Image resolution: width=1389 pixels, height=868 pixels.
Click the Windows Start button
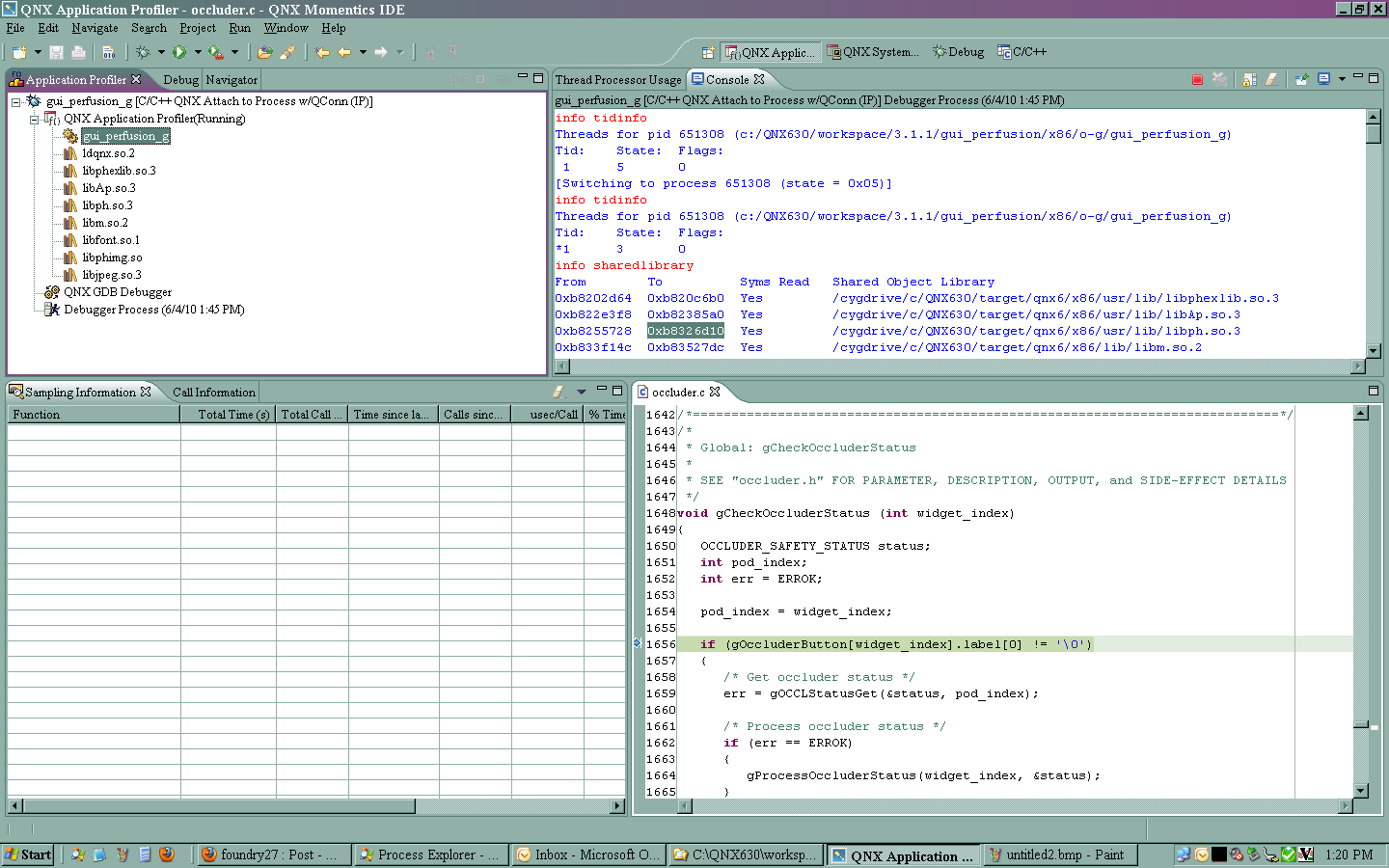pyautogui.click(x=28, y=854)
